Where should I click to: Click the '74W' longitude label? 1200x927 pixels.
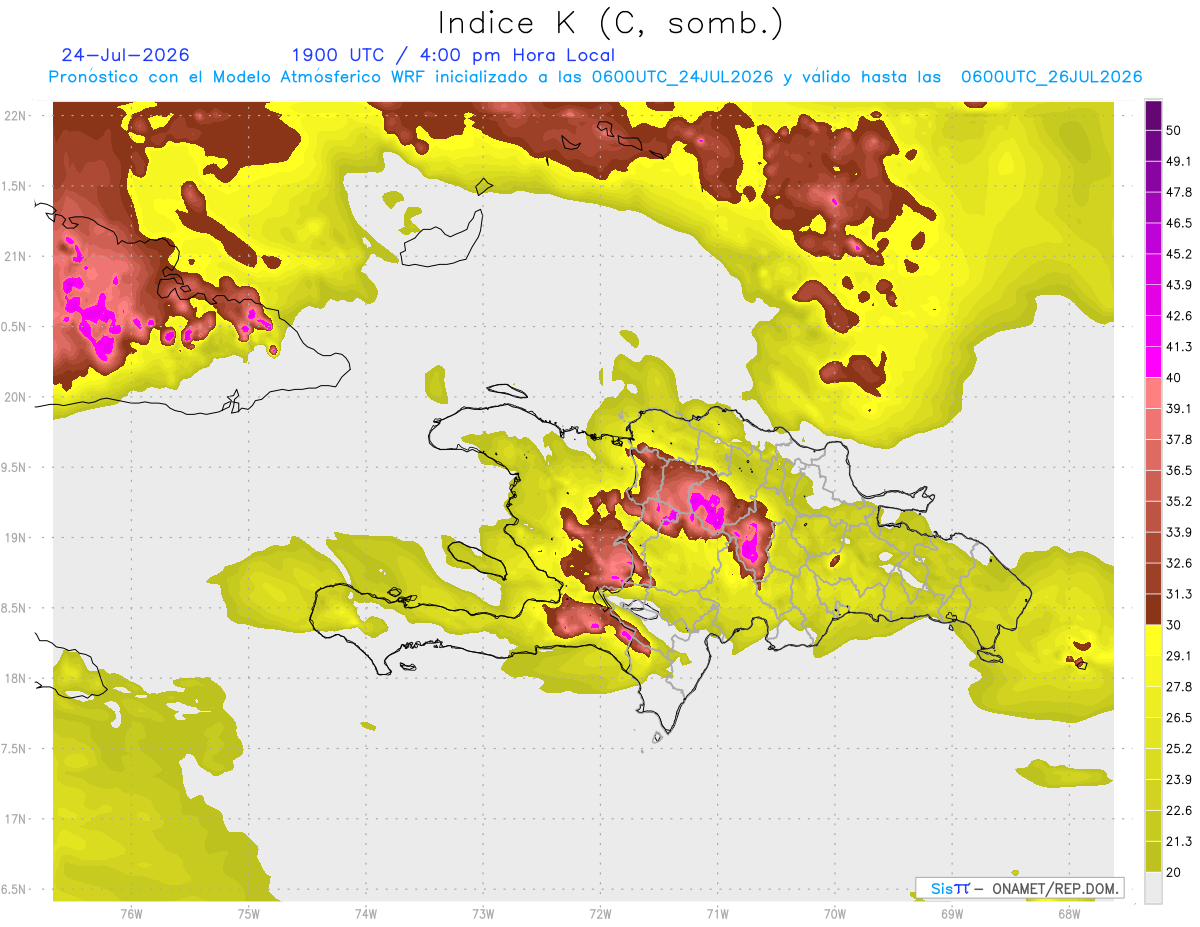pos(366,914)
